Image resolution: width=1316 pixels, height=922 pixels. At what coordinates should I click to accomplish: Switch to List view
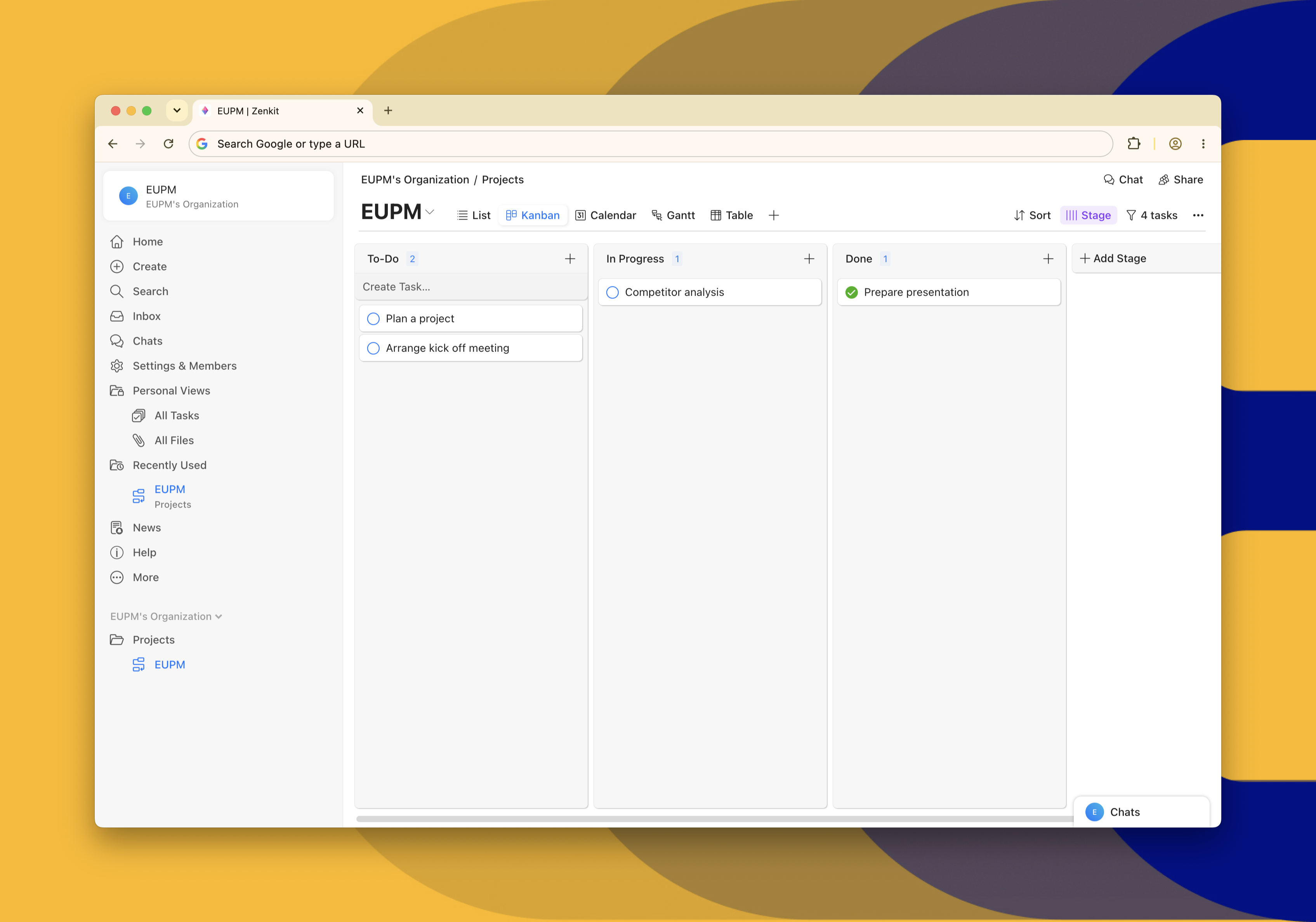tap(474, 215)
